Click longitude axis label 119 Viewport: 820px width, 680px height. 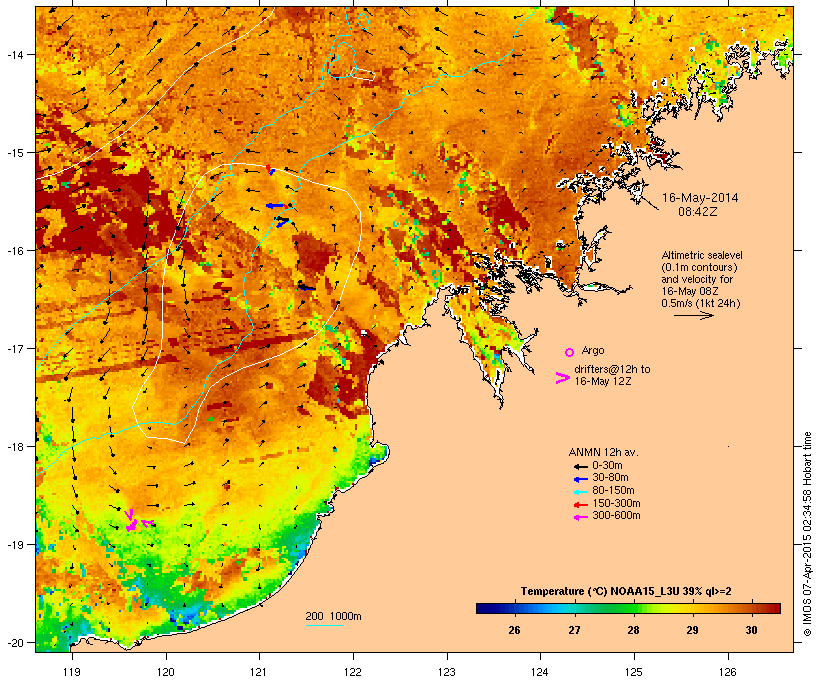tap(72, 672)
